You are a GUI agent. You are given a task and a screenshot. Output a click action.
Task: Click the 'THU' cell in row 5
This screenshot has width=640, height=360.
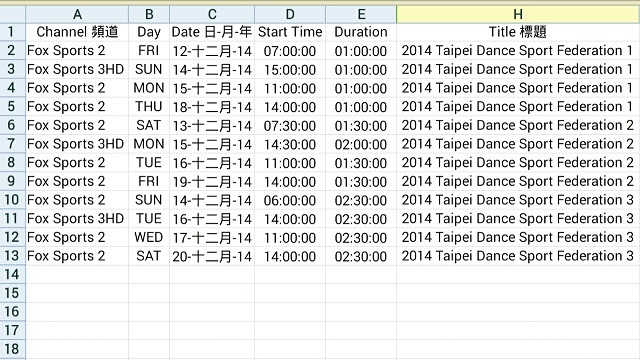coord(149,107)
